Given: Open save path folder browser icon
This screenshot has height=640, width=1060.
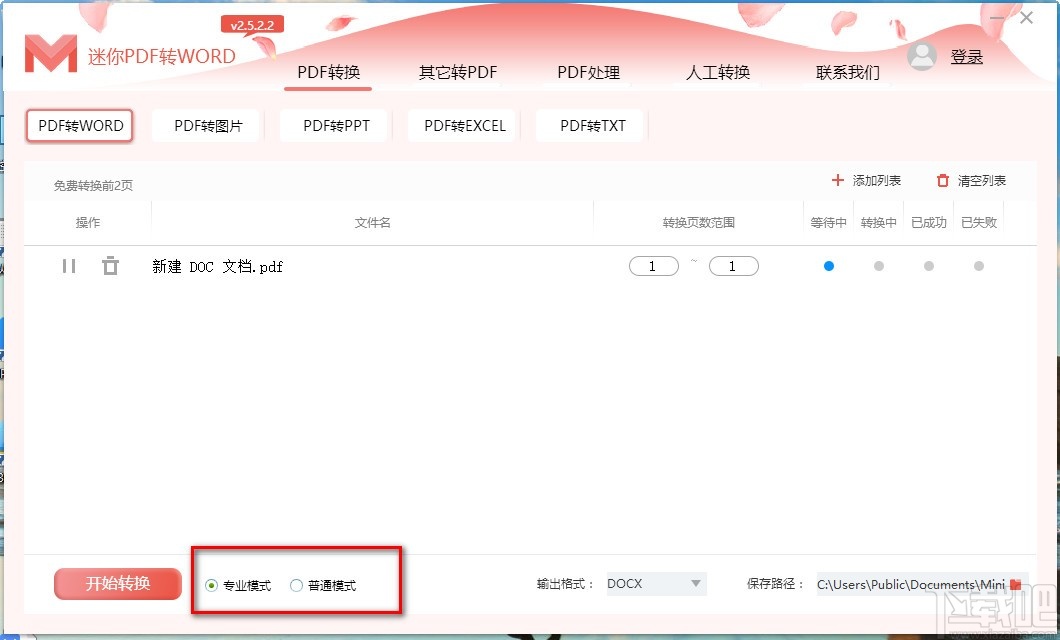Looking at the screenshot, I should [x=1015, y=584].
